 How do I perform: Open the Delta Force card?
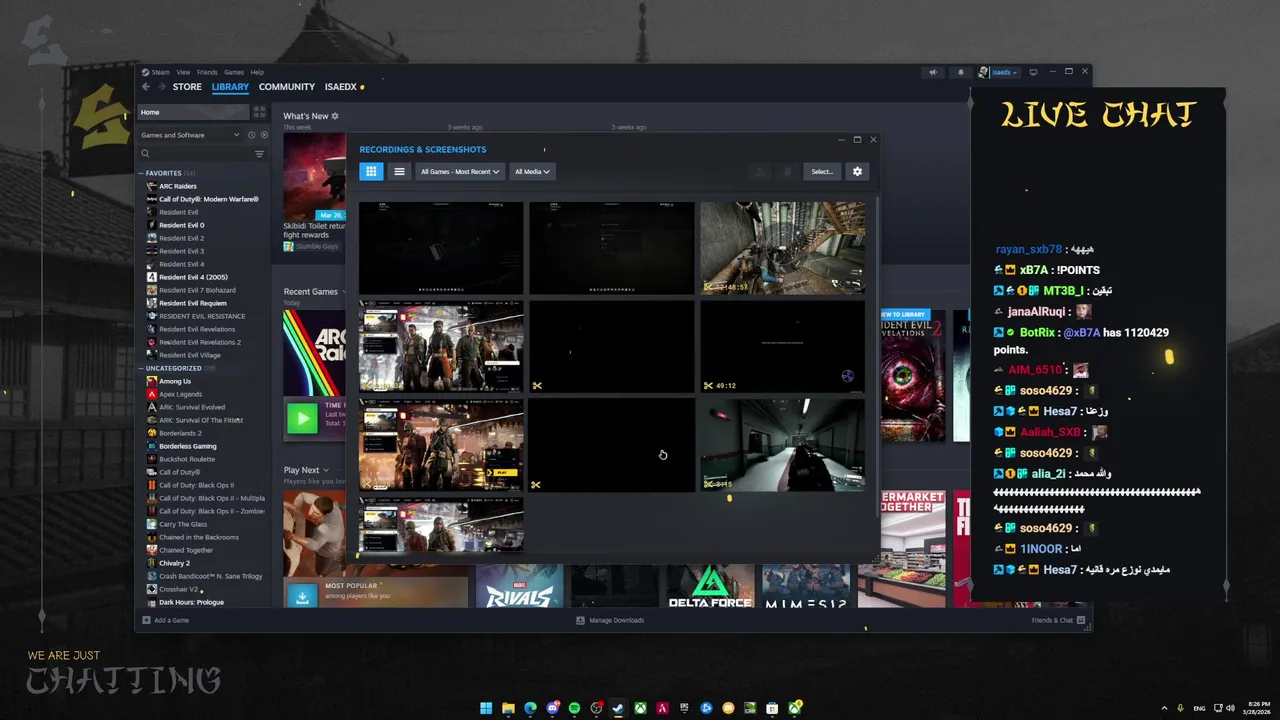[x=710, y=586]
